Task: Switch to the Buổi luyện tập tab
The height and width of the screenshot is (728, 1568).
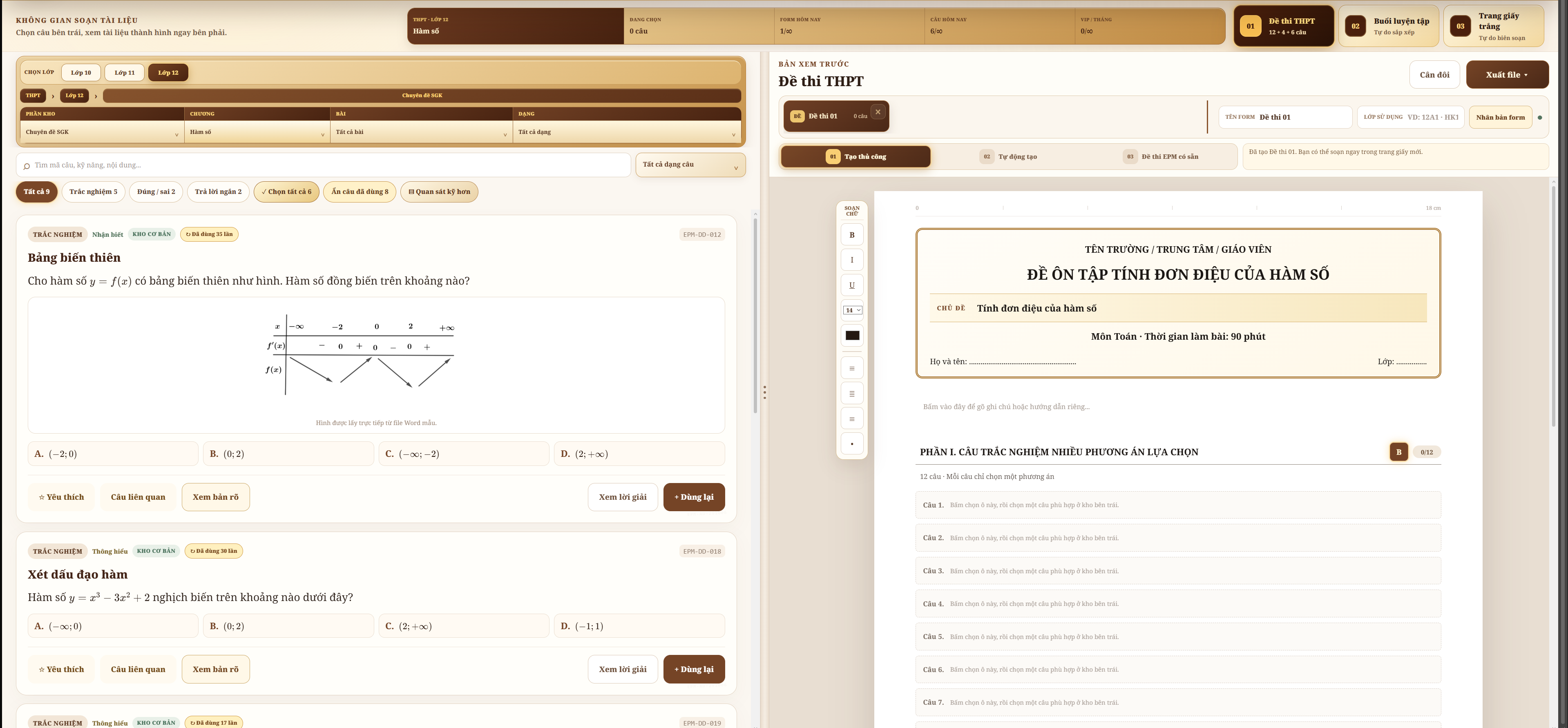Action: pyautogui.click(x=1388, y=26)
